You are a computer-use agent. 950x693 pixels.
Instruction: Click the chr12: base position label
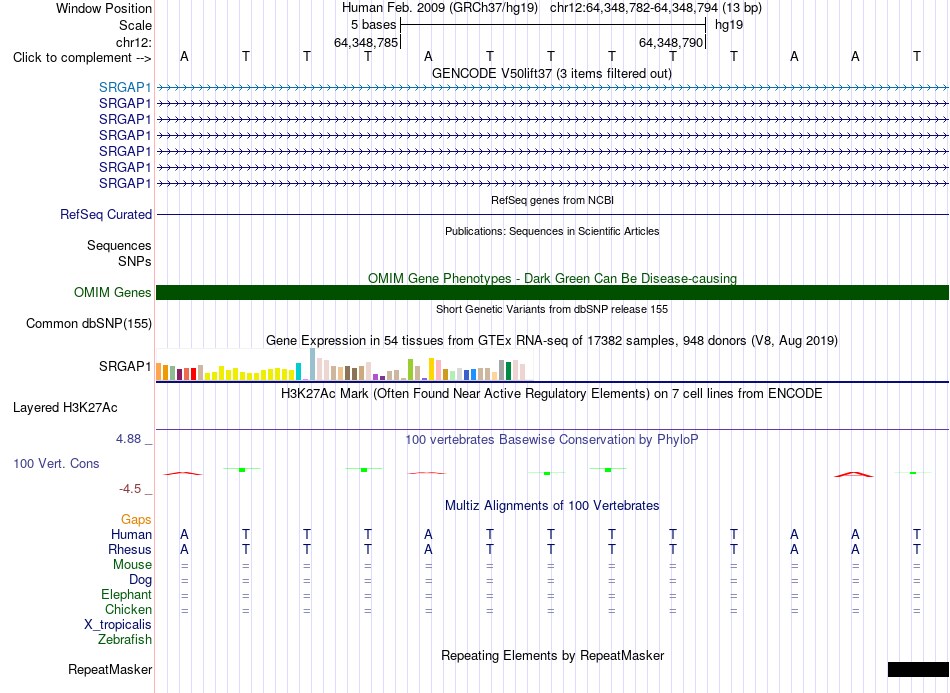tap(134, 42)
